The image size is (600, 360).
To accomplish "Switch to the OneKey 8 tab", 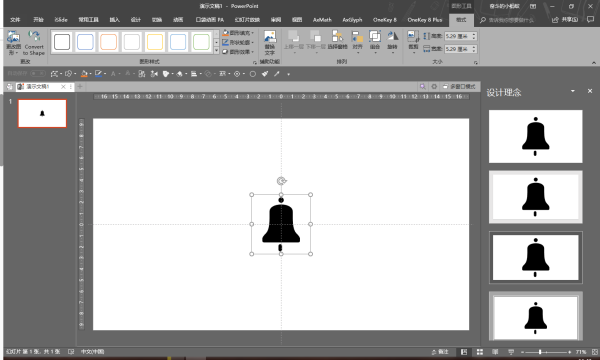I will [385, 20].
